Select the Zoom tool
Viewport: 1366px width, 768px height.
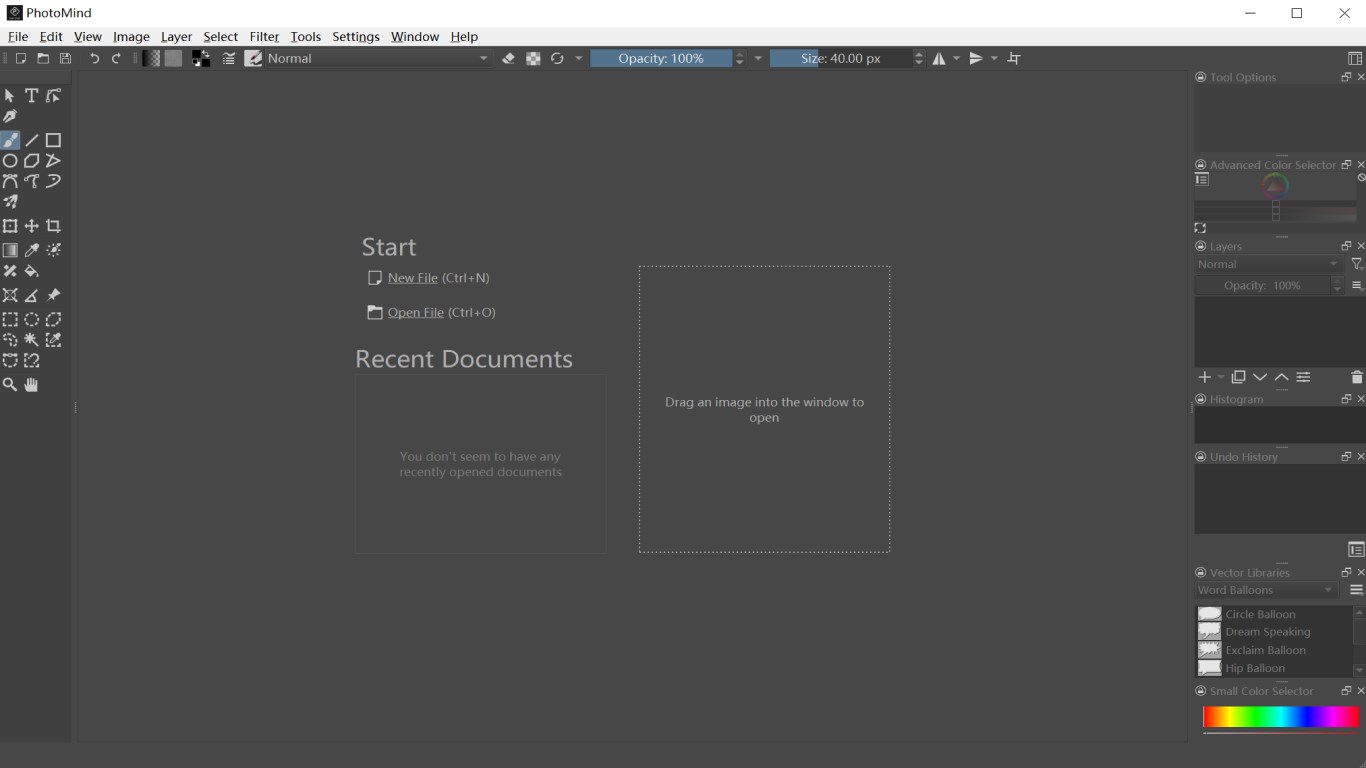[x=10, y=385]
